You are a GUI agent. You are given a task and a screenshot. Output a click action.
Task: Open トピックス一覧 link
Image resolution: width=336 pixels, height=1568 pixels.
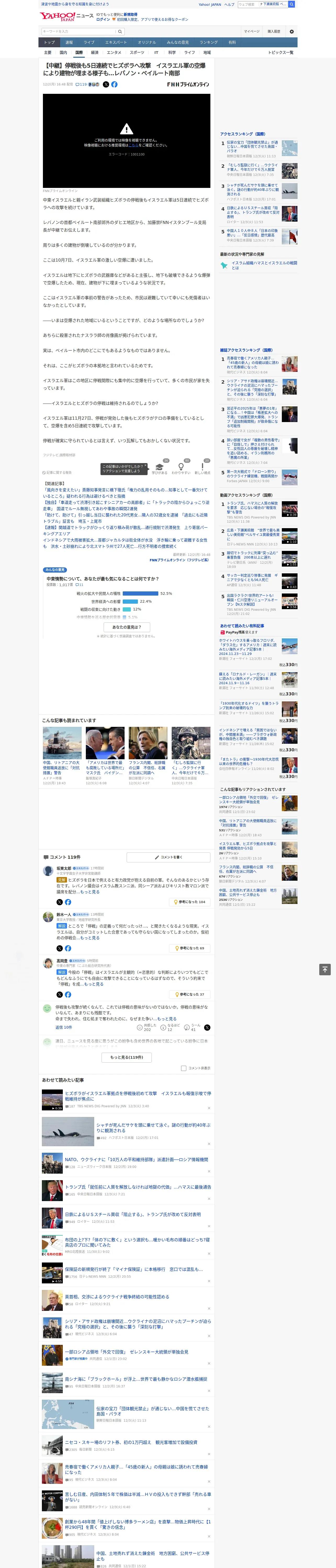tap(281, 52)
